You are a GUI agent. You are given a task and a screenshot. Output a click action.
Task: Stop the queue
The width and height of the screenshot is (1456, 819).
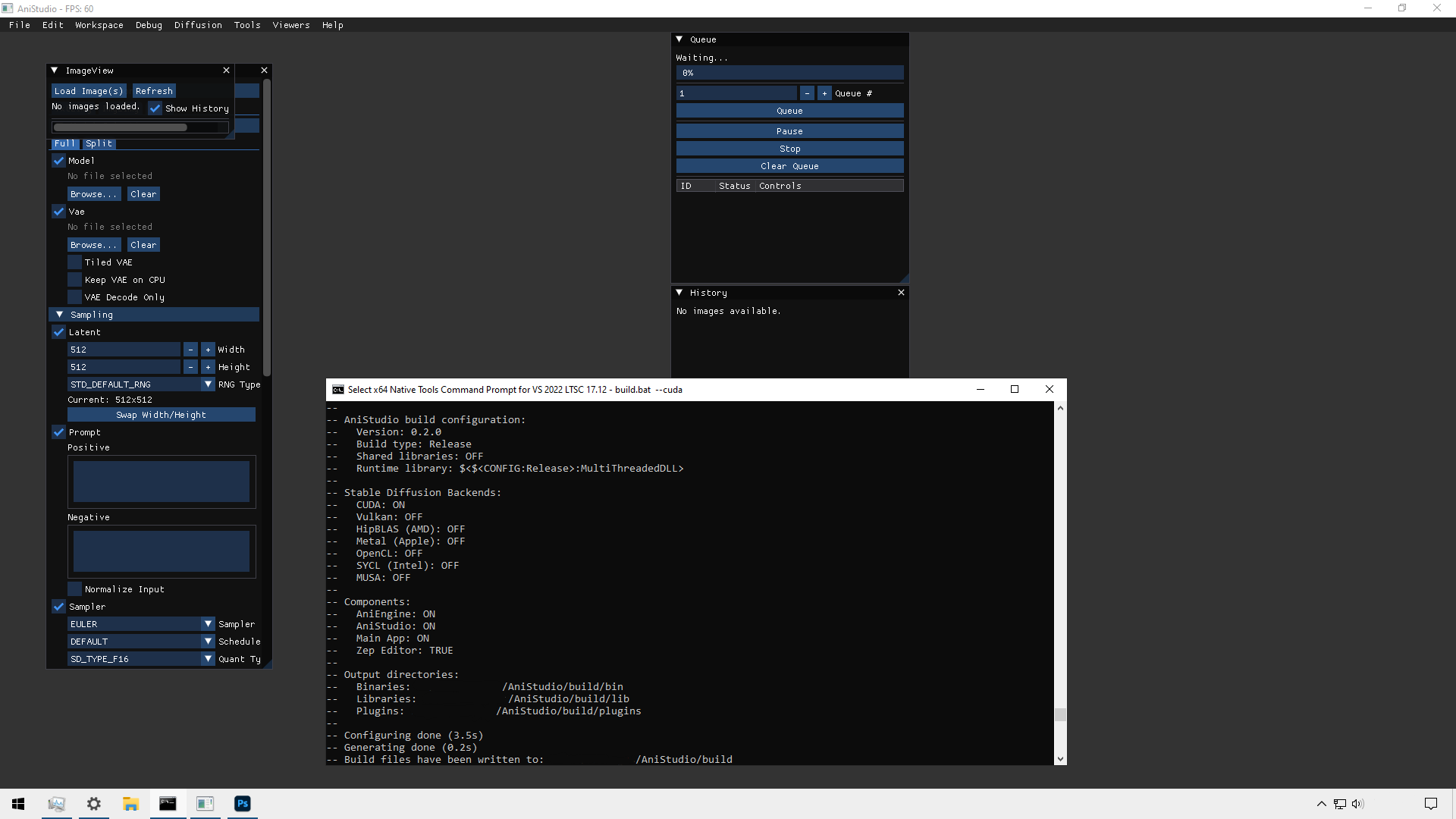coord(789,149)
